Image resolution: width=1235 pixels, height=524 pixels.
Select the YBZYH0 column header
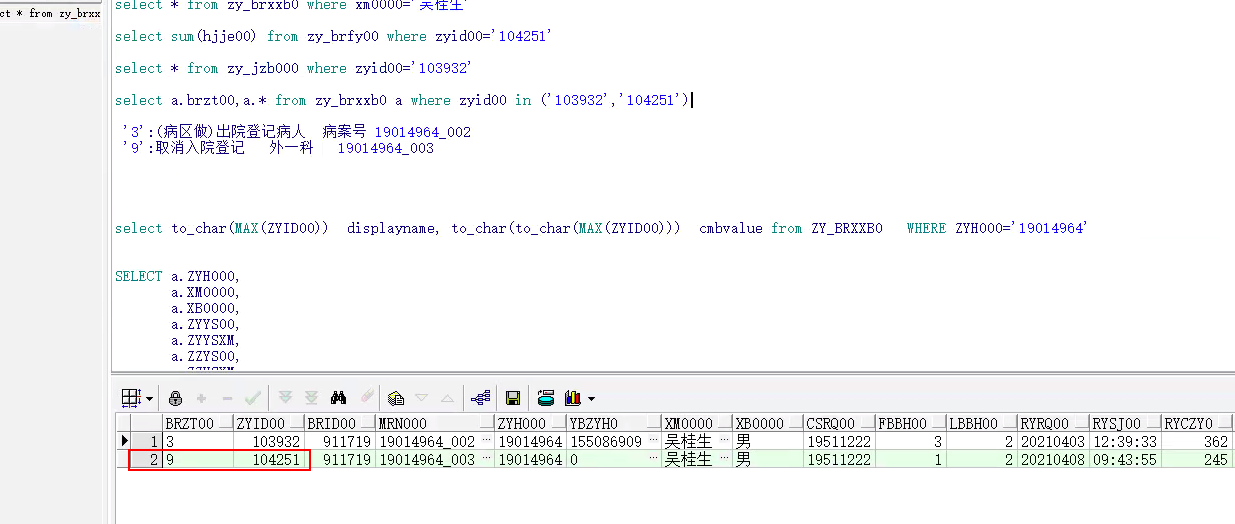[x=613, y=424]
